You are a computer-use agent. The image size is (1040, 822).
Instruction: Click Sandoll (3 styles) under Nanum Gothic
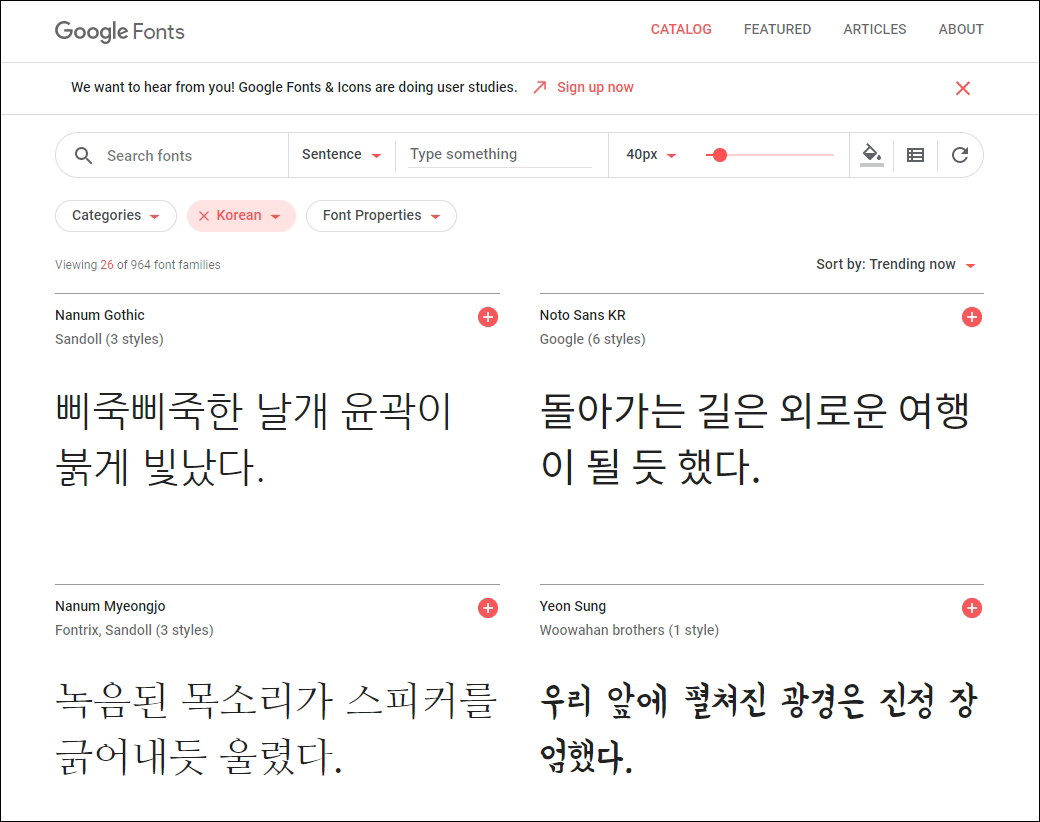(109, 339)
